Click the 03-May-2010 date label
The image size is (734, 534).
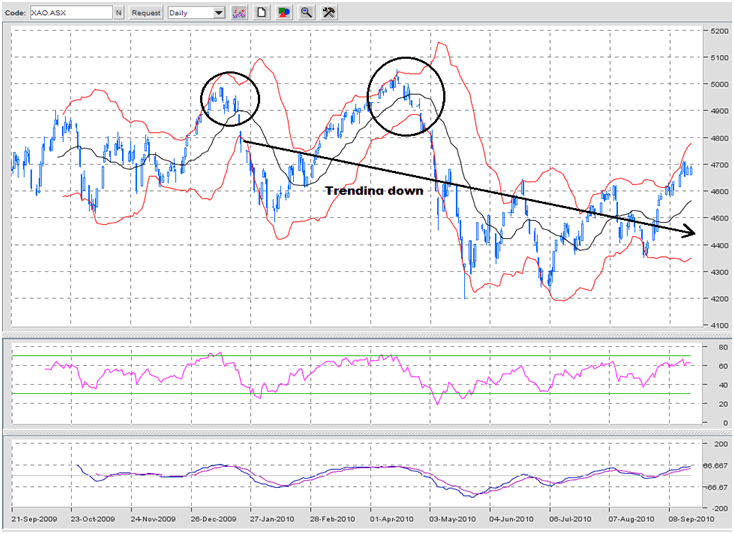tap(452, 519)
